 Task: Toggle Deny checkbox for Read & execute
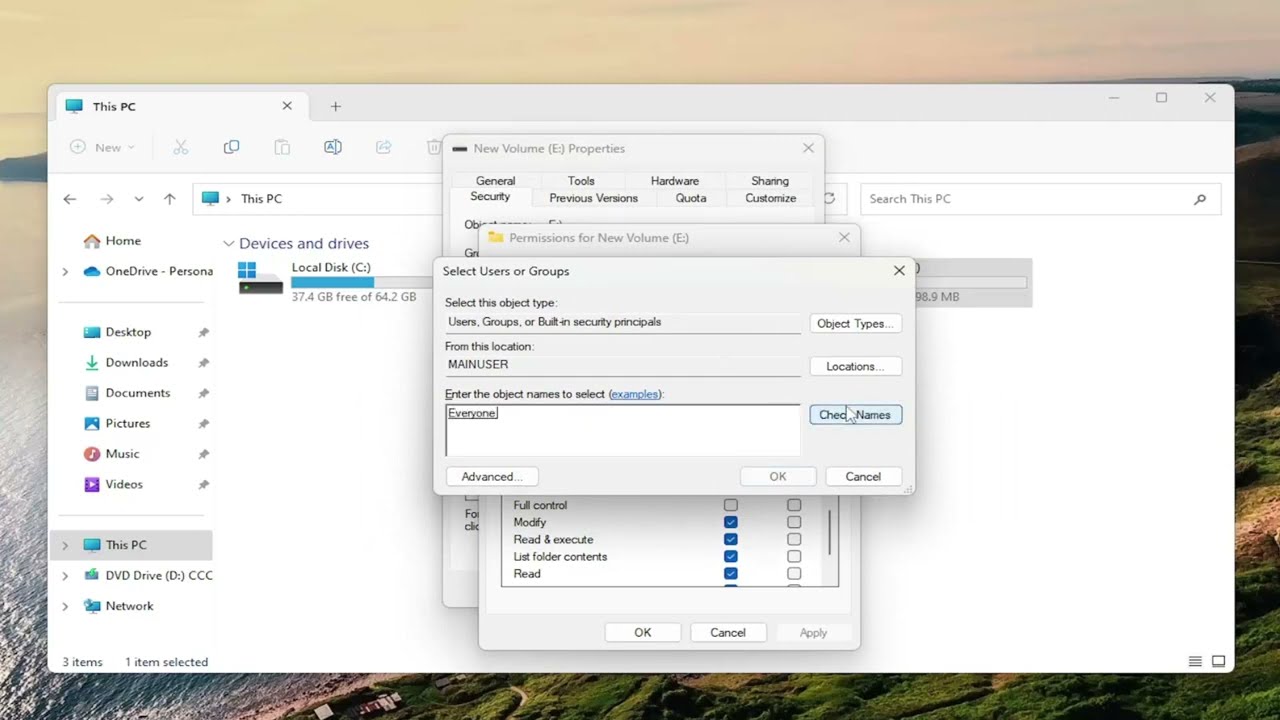(x=794, y=540)
